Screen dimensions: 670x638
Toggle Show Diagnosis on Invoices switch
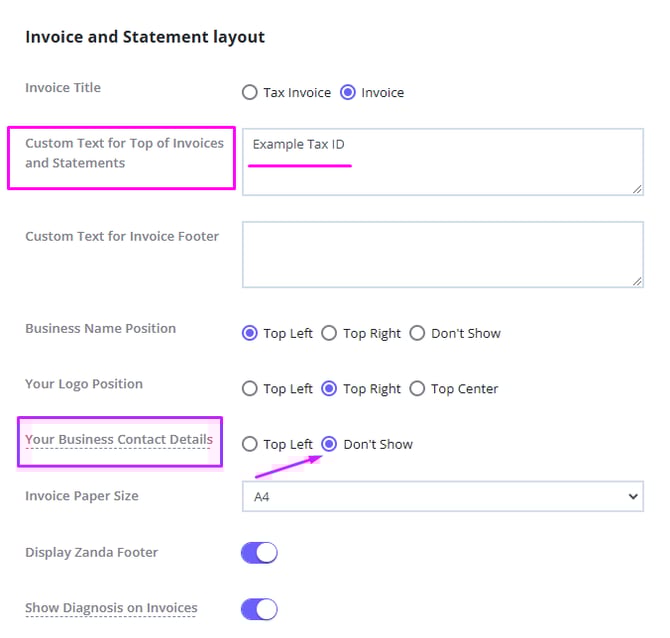[259, 609]
